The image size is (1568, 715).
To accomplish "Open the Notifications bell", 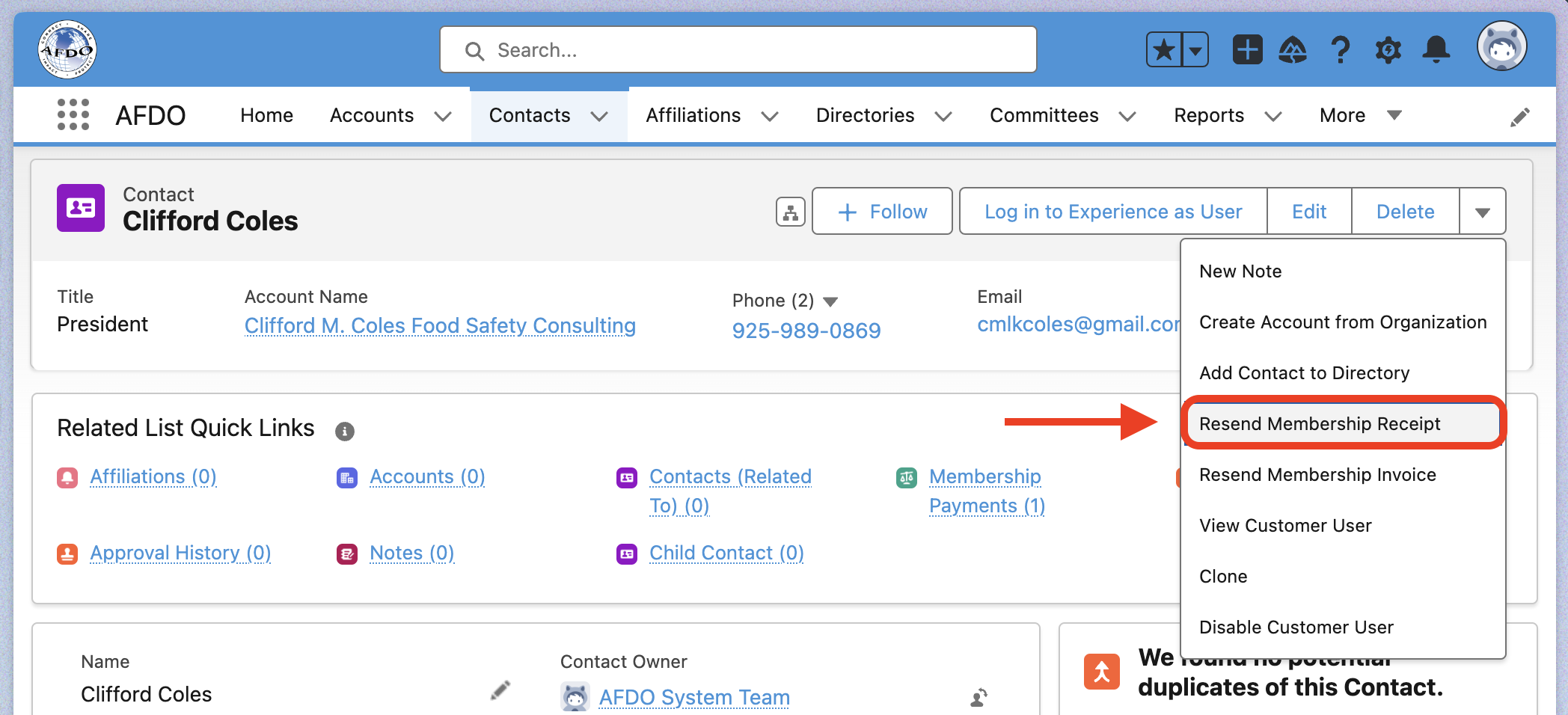I will 1436,50.
